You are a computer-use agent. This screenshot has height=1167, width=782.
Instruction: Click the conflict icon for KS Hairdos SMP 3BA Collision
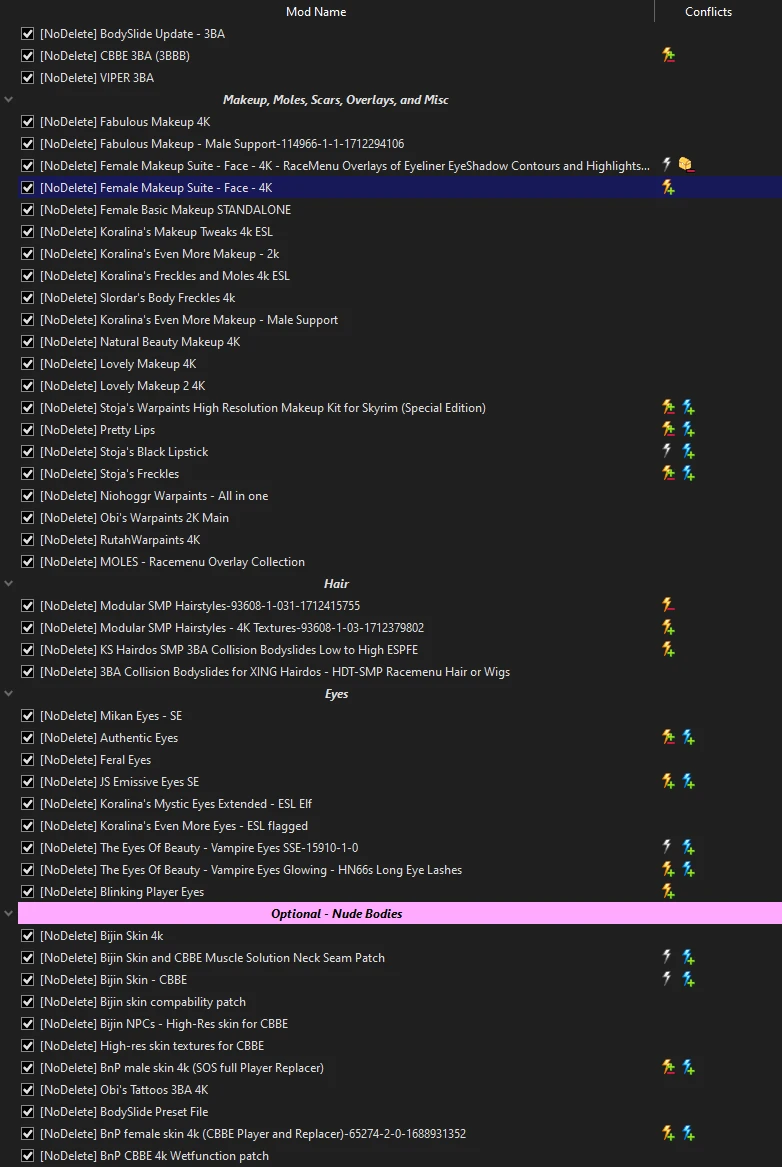click(x=668, y=649)
